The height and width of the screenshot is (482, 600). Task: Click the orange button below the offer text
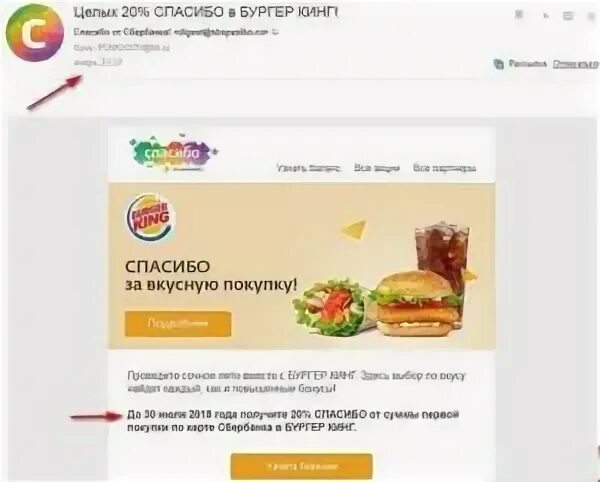(x=302, y=466)
